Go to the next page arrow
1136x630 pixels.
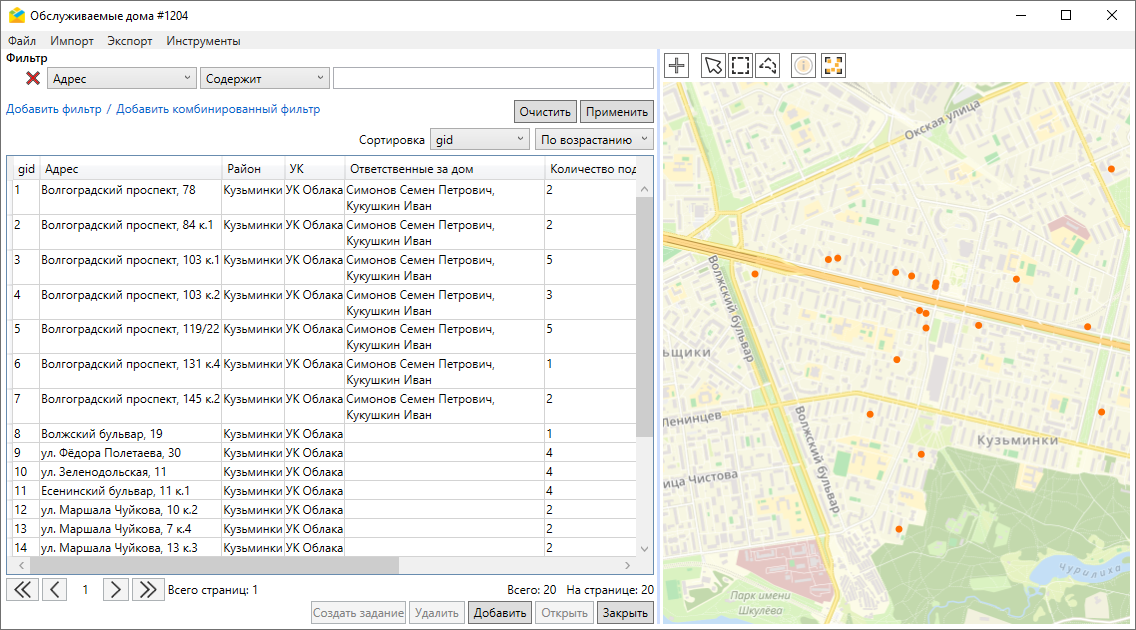pyautogui.click(x=117, y=590)
